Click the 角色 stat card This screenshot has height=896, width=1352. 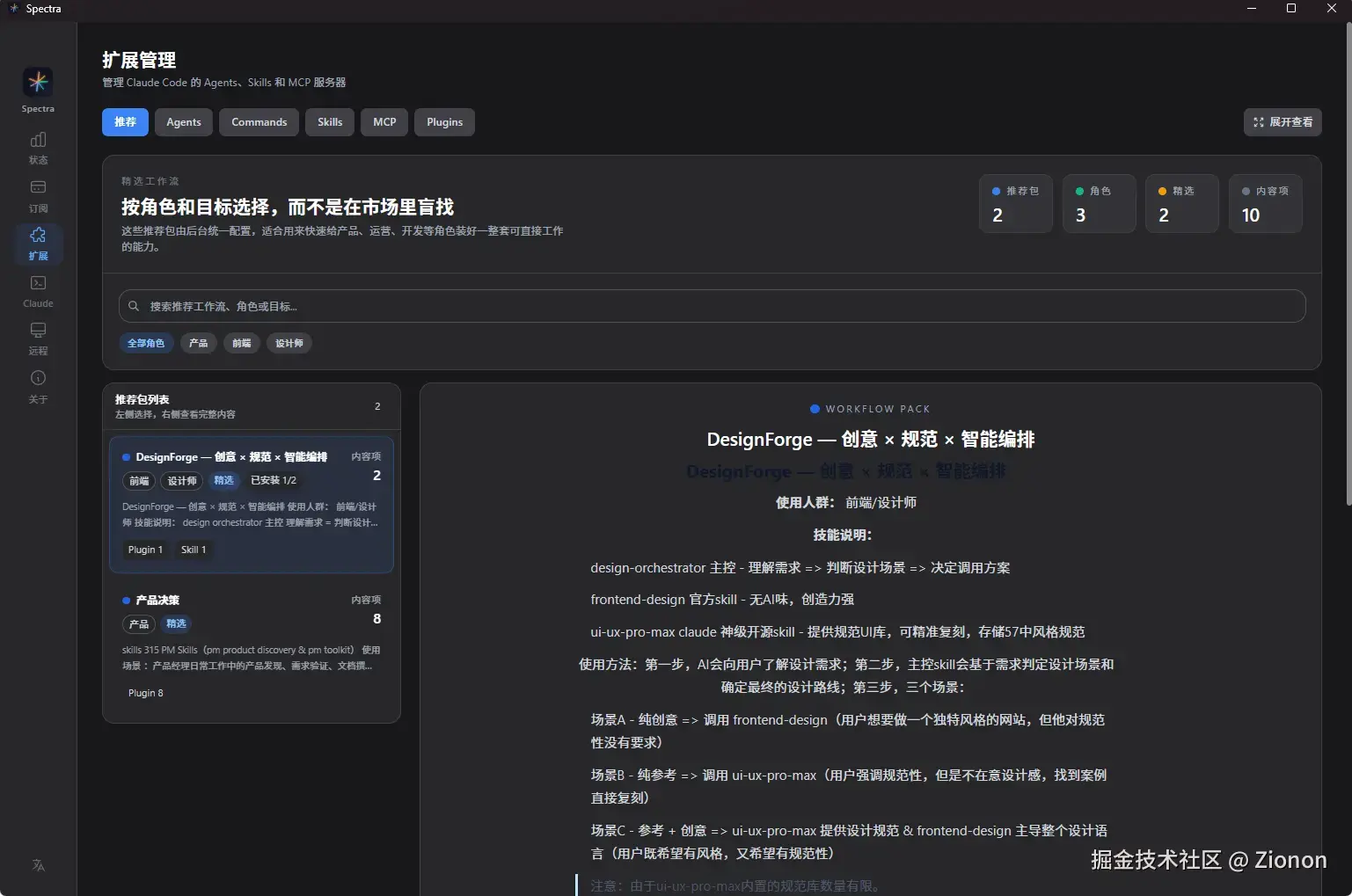[x=1100, y=203]
